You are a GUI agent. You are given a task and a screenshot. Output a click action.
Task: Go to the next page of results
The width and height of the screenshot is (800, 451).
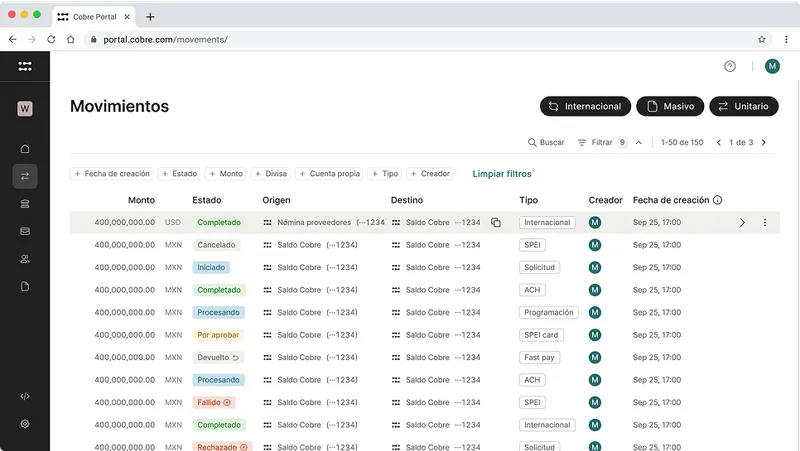pos(764,142)
